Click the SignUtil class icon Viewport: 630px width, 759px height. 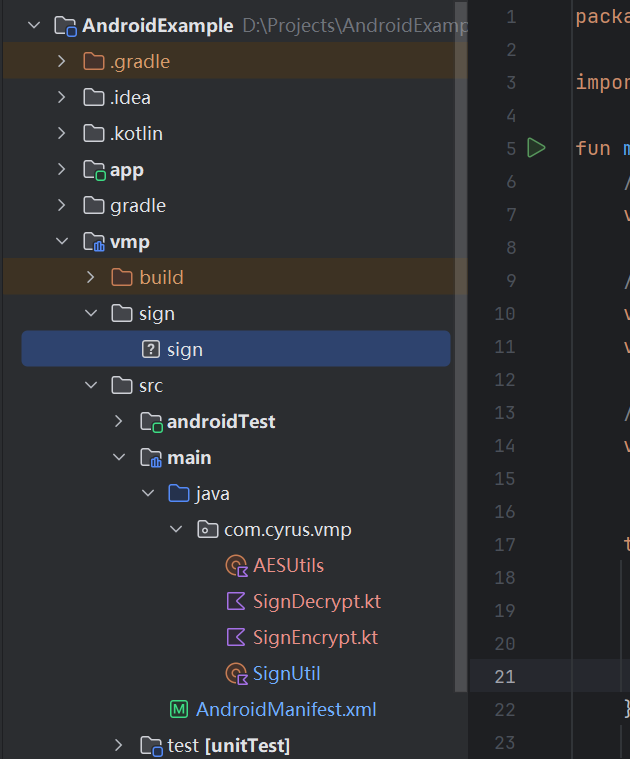[x=237, y=674]
